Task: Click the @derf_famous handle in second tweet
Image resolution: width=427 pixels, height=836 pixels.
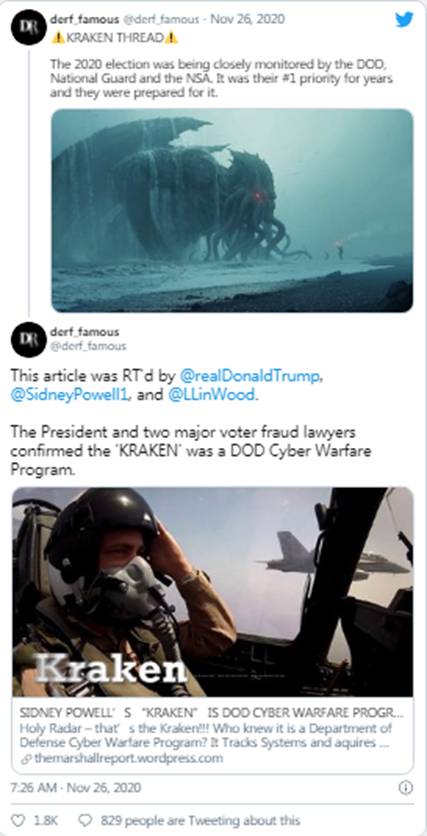Action: click(x=88, y=346)
